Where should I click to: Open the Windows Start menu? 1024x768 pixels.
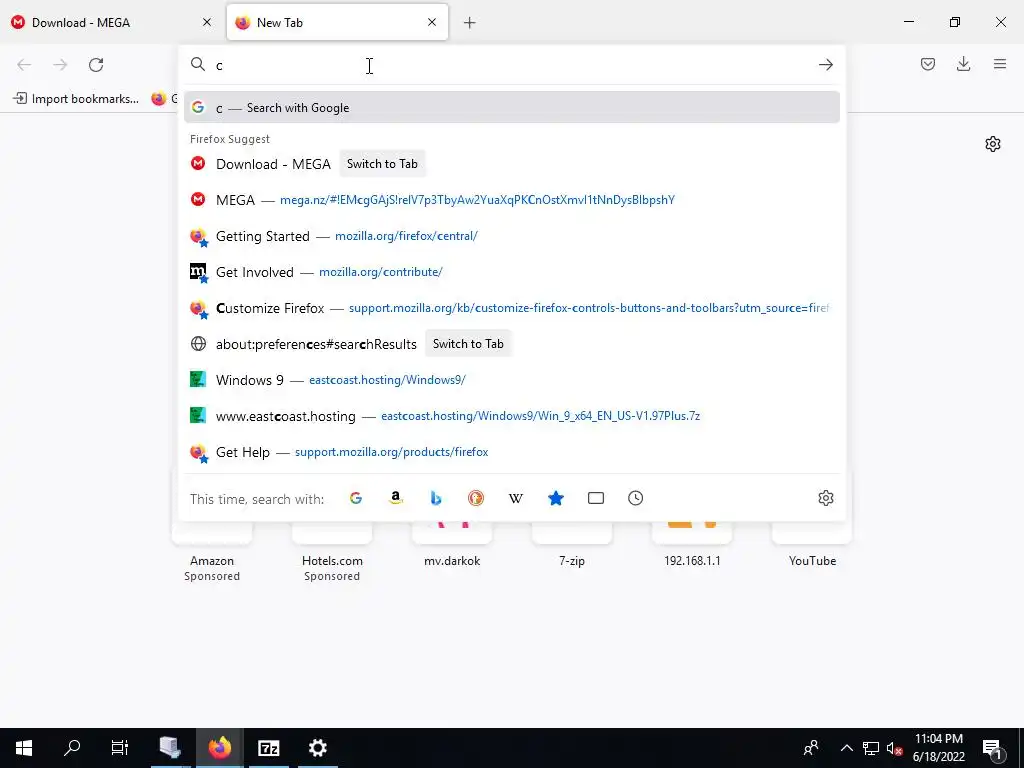coord(24,748)
